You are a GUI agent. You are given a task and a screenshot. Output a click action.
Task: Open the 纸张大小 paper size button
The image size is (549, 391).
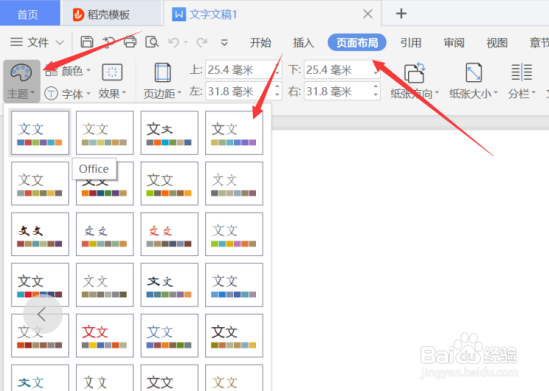473,81
